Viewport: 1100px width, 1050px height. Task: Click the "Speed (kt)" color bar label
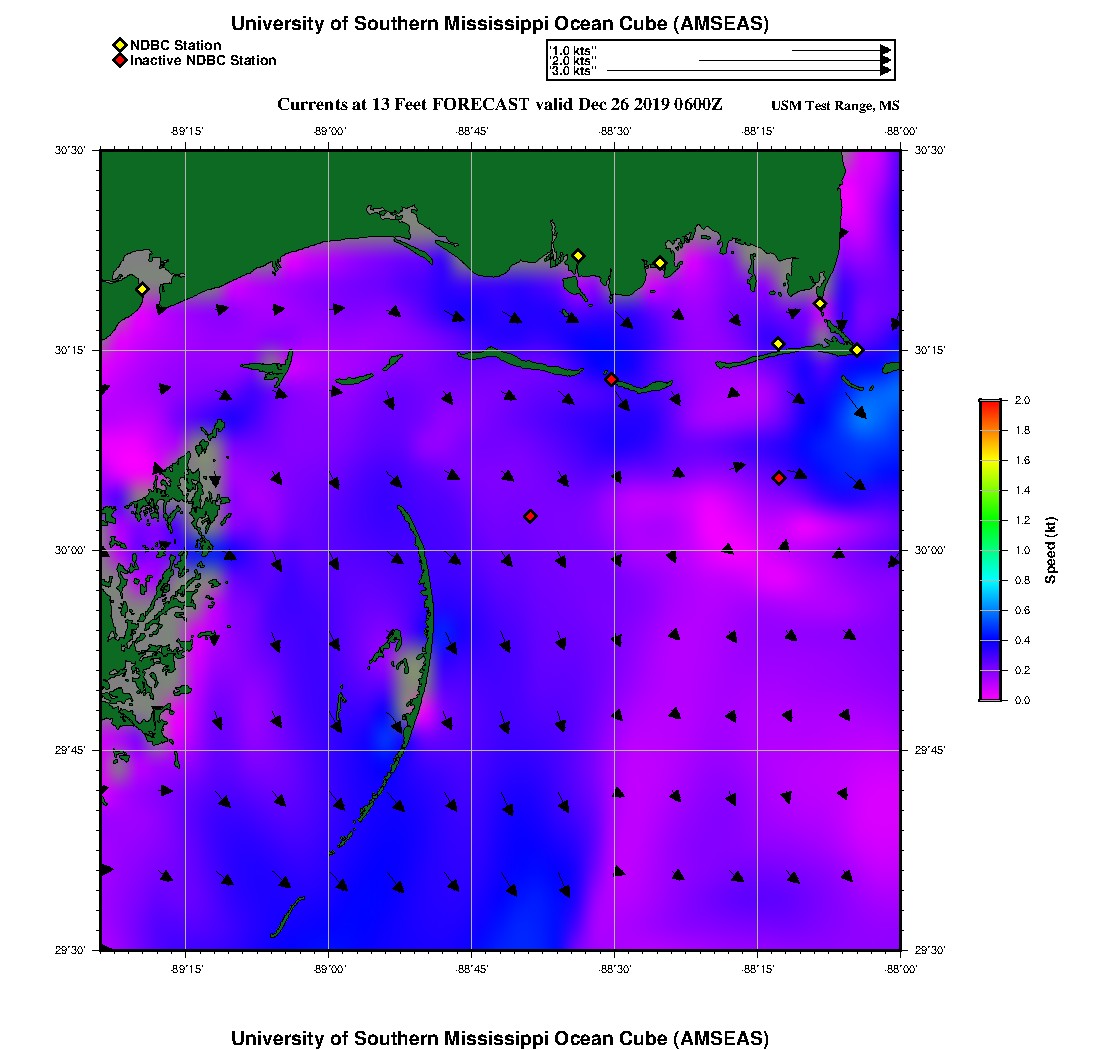point(1050,550)
